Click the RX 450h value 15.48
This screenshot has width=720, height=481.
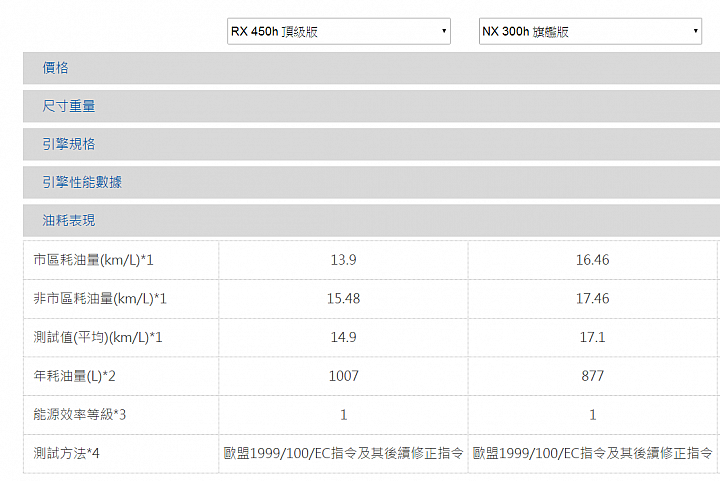[343, 299]
